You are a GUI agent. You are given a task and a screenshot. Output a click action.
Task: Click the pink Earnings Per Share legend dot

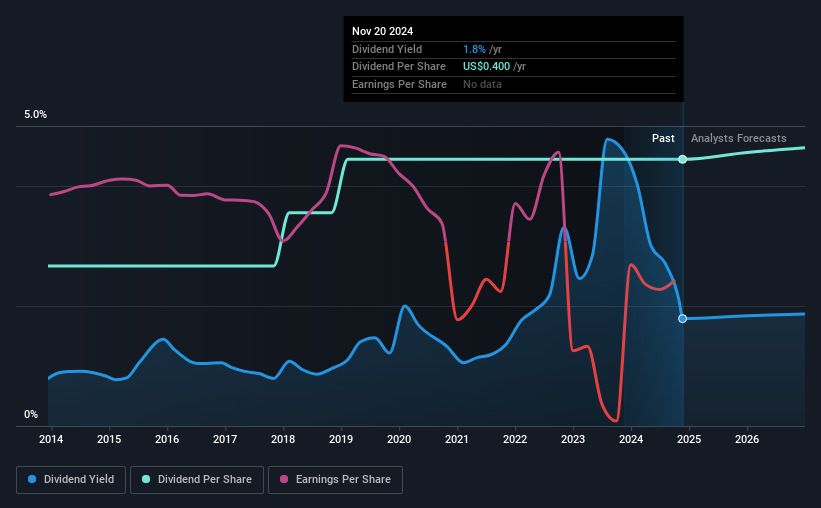[x=284, y=479]
